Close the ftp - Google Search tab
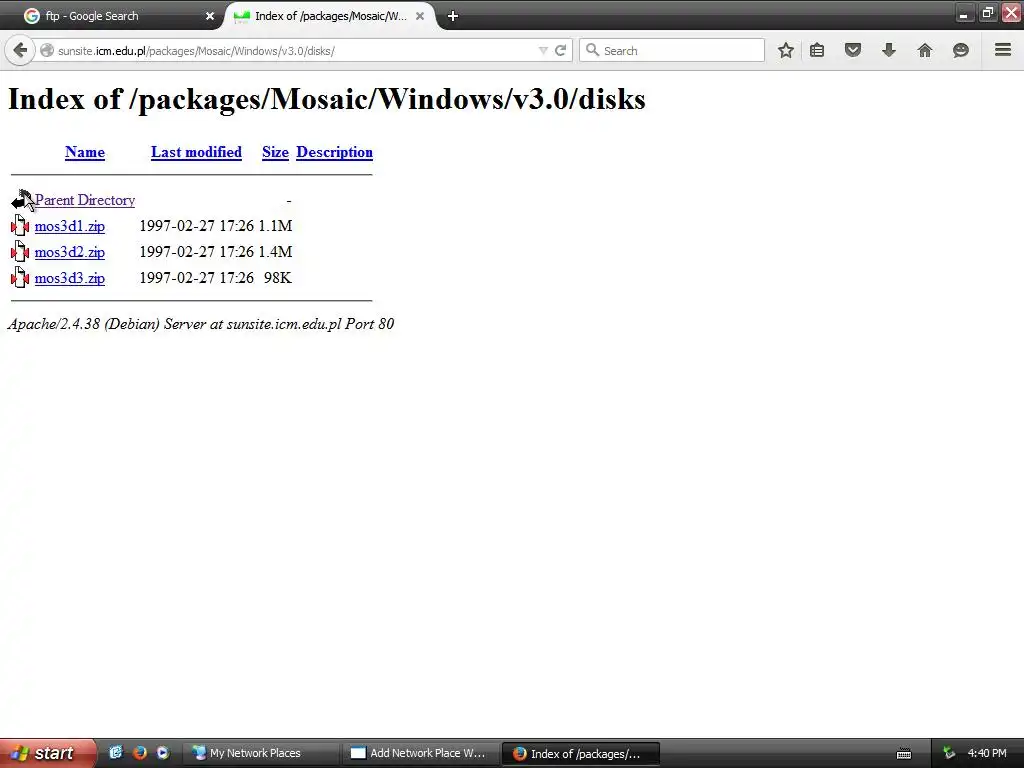This screenshot has width=1024, height=768. (x=210, y=16)
